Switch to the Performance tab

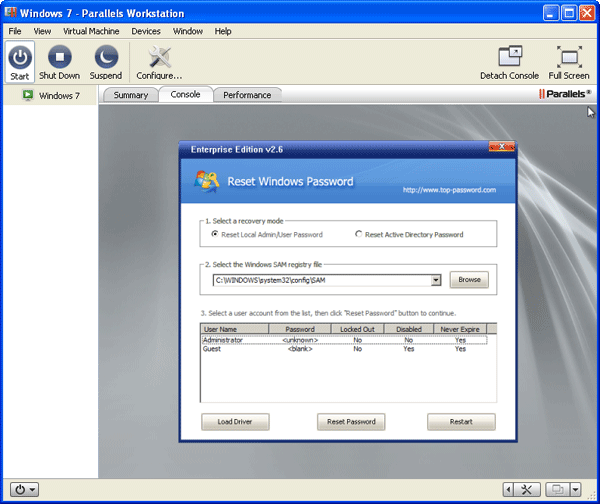tap(246, 95)
